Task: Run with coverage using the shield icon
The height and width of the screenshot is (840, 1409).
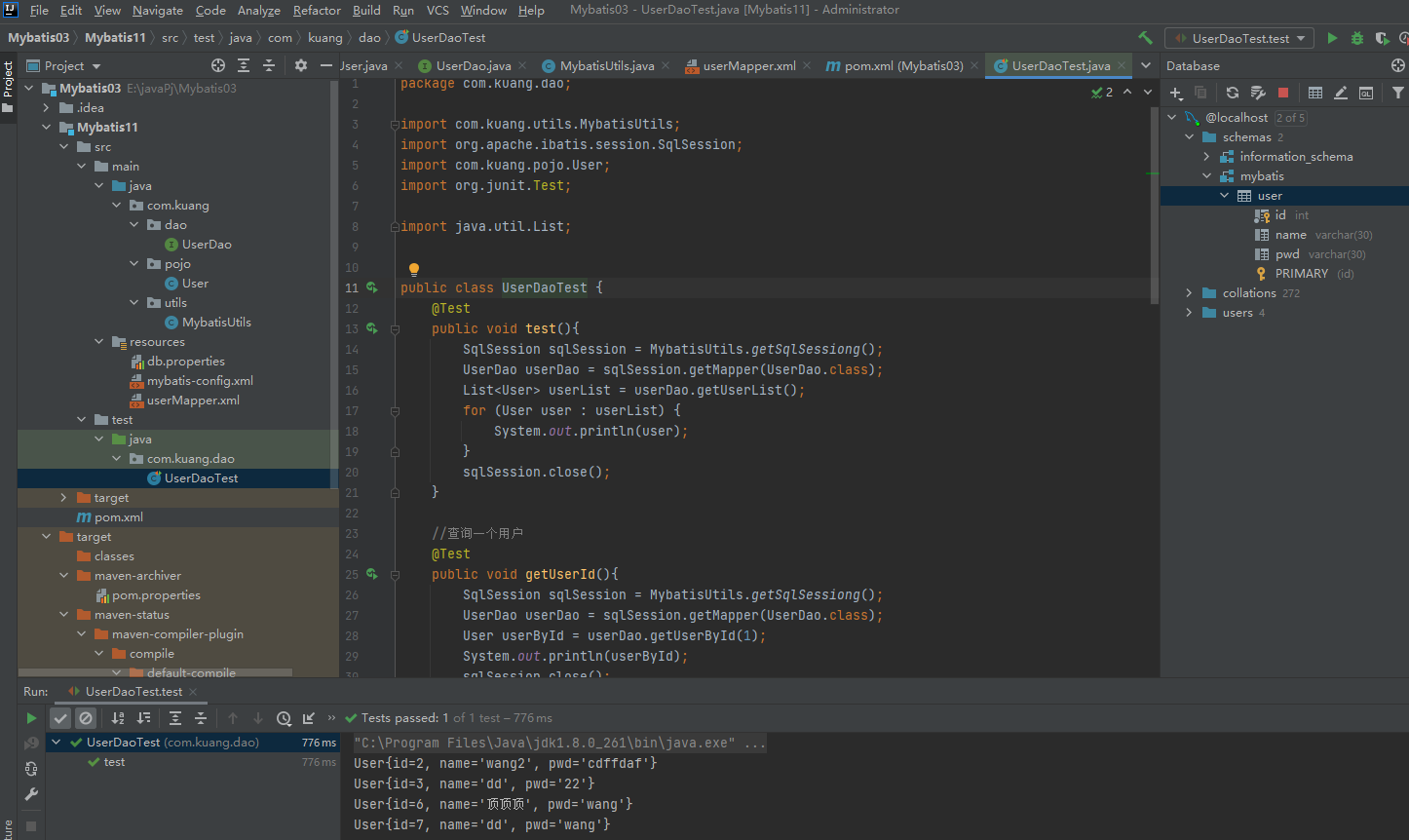Action: click(1382, 38)
